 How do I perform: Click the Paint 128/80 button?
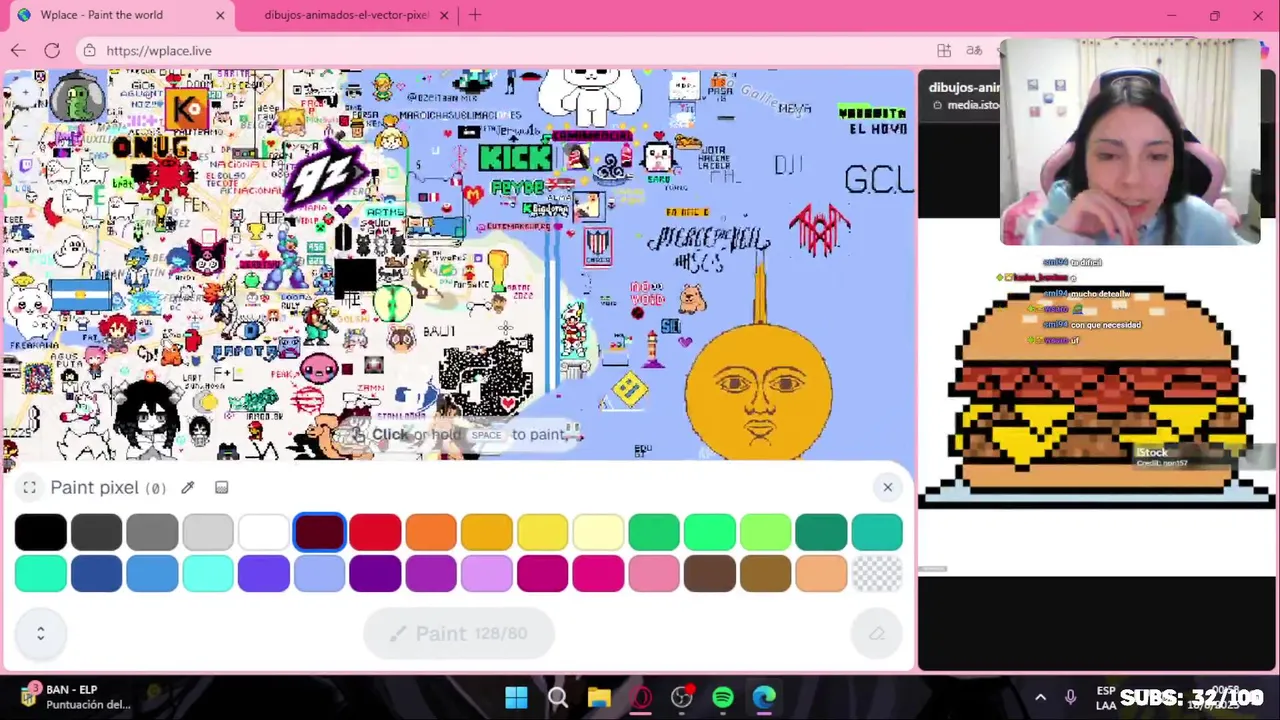[458, 634]
